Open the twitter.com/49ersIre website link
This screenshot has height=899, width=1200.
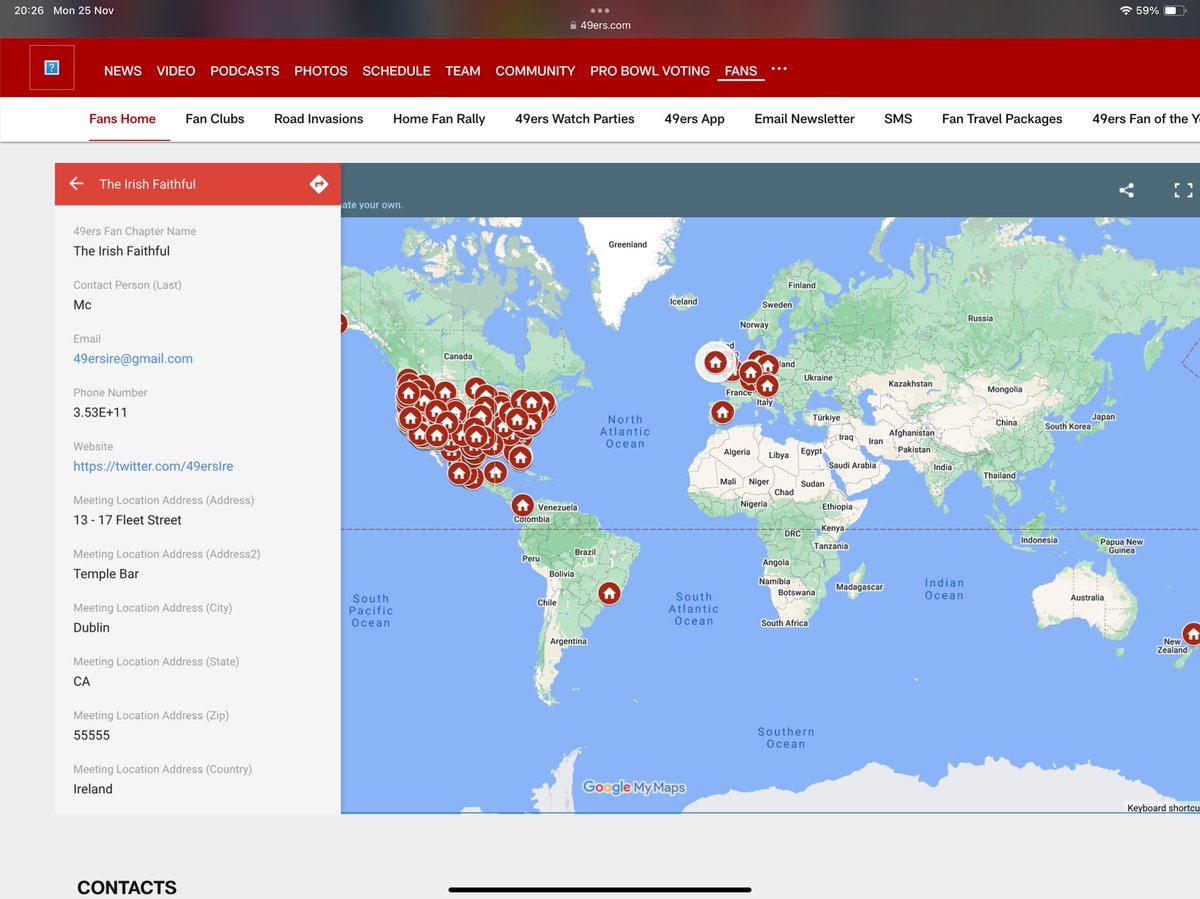click(153, 466)
